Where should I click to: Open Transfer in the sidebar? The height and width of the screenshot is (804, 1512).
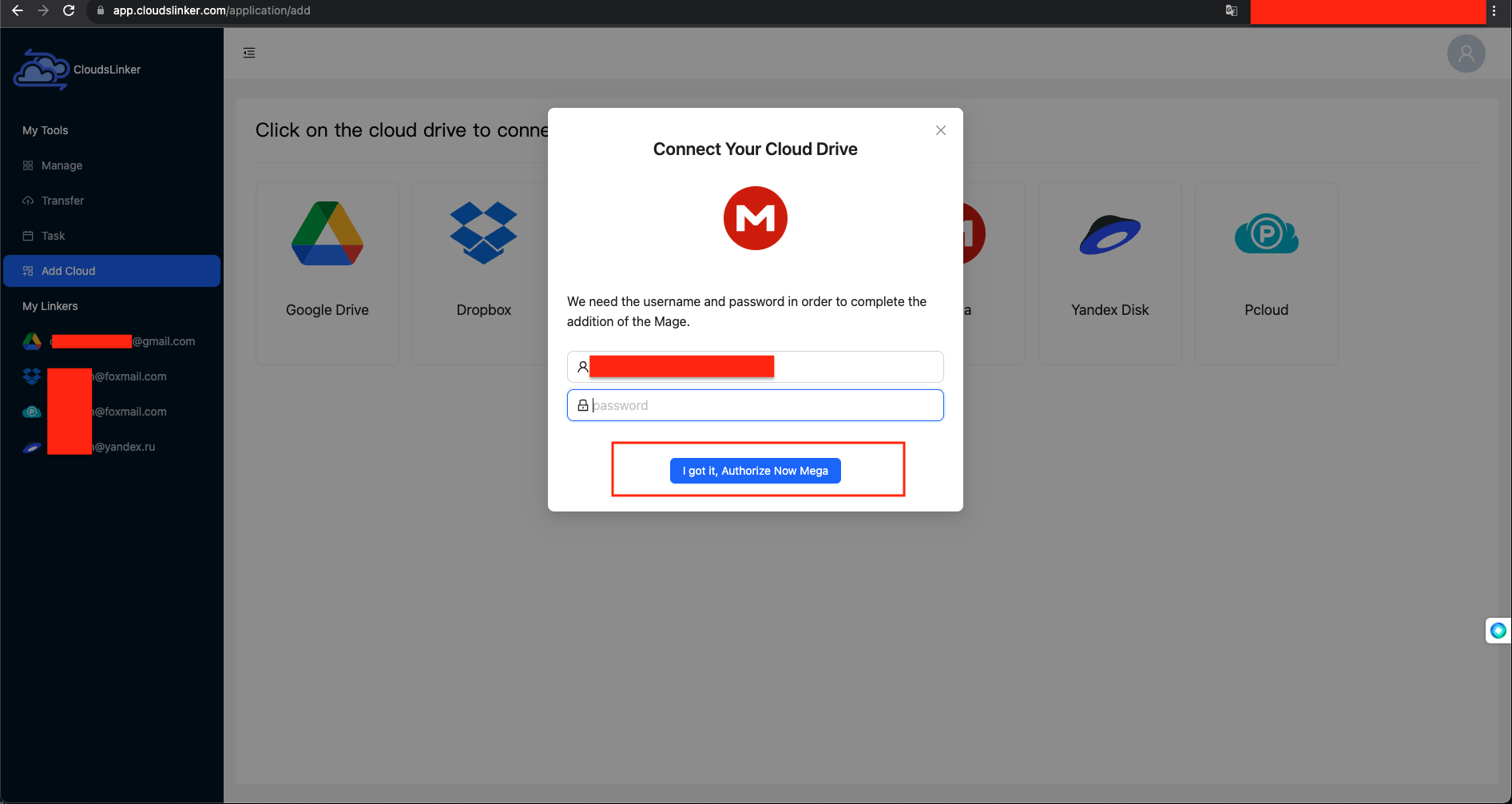tap(112, 201)
